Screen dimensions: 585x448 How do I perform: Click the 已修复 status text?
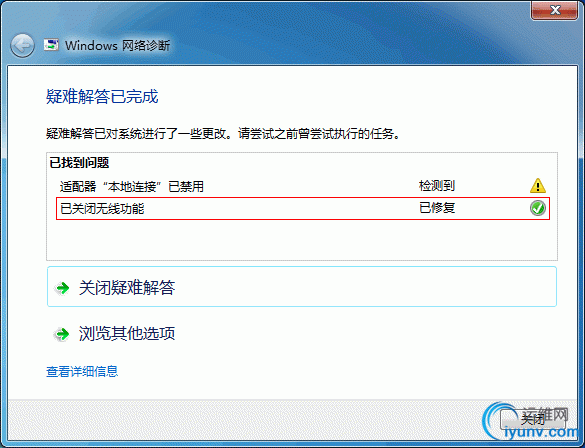tap(437, 208)
